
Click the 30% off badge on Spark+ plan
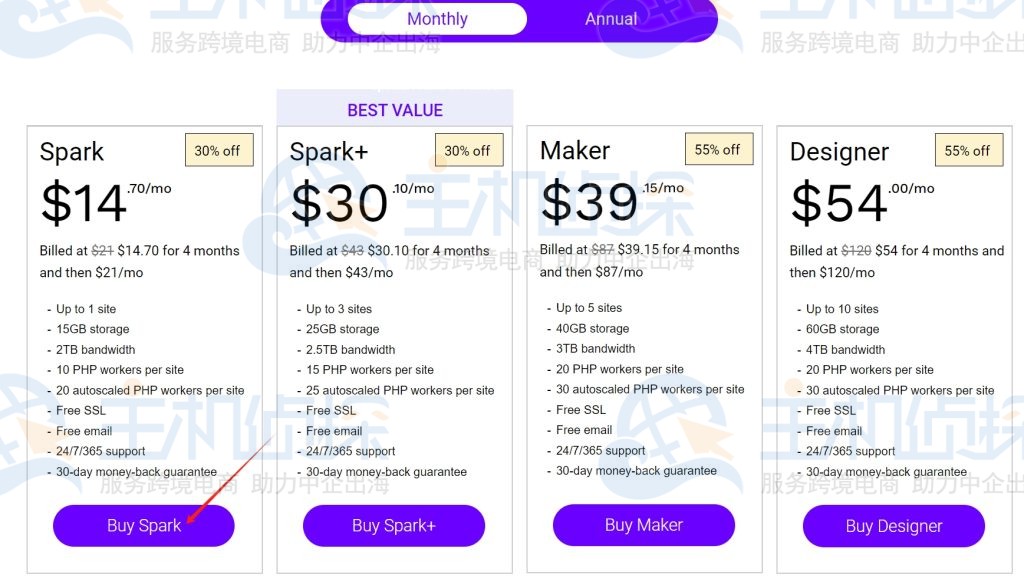point(469,150)
